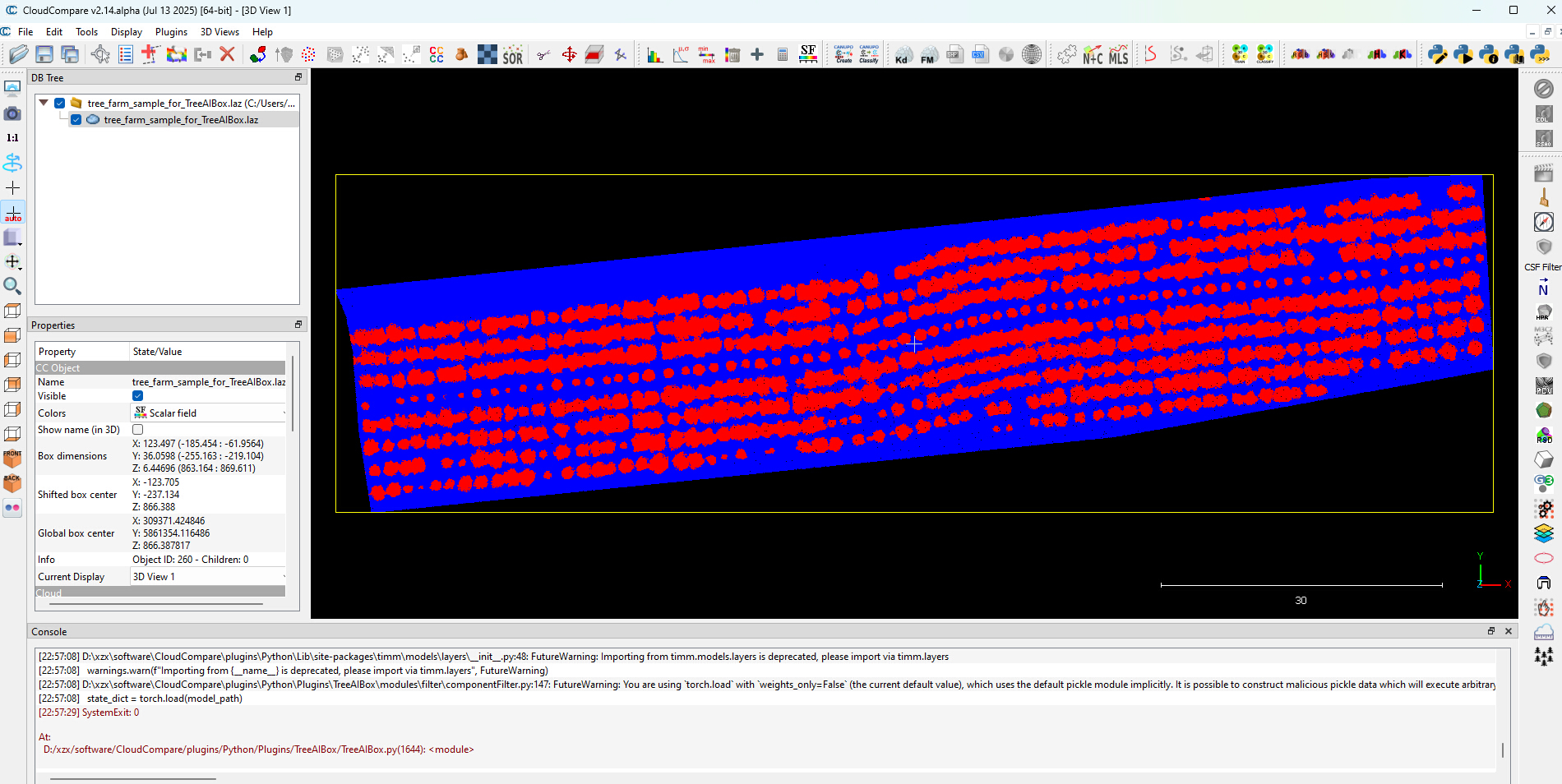Click the Global box center X value
Image resolution: width=1562 pixels, height=784 pixels.
coord(169,521)
